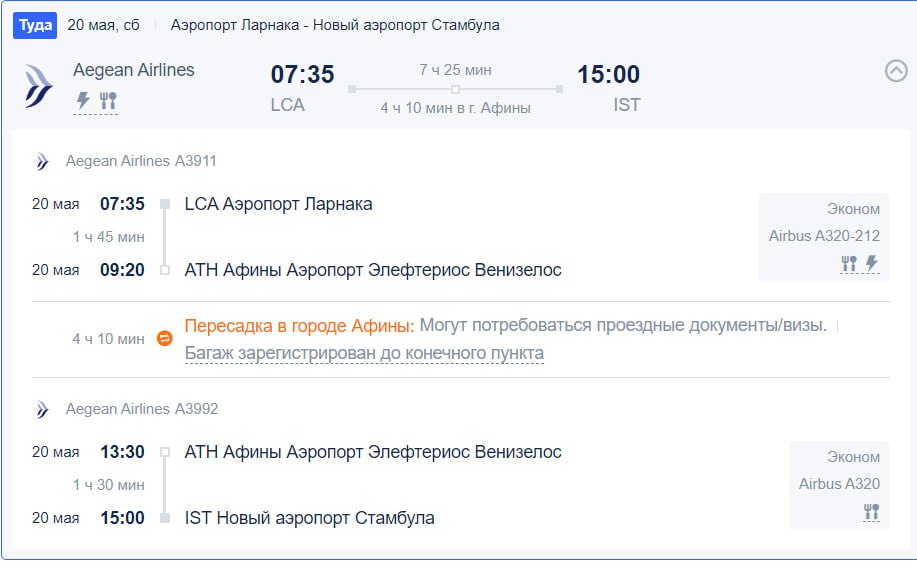Screen dimensions: 917x562
Task: Click the small airline logo beside A3992
Action: tap(42, 409)
